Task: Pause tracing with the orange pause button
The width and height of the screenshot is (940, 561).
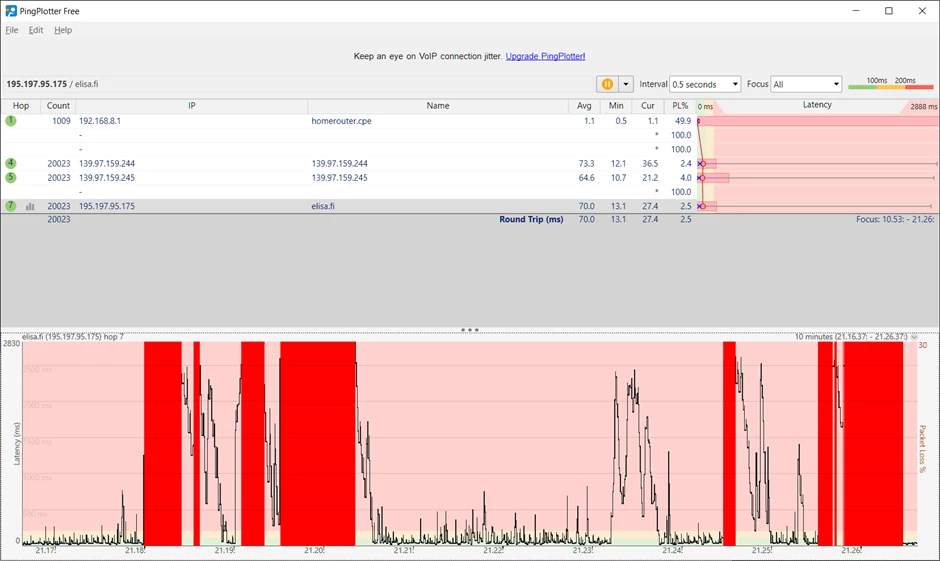Action: point(607,85)
